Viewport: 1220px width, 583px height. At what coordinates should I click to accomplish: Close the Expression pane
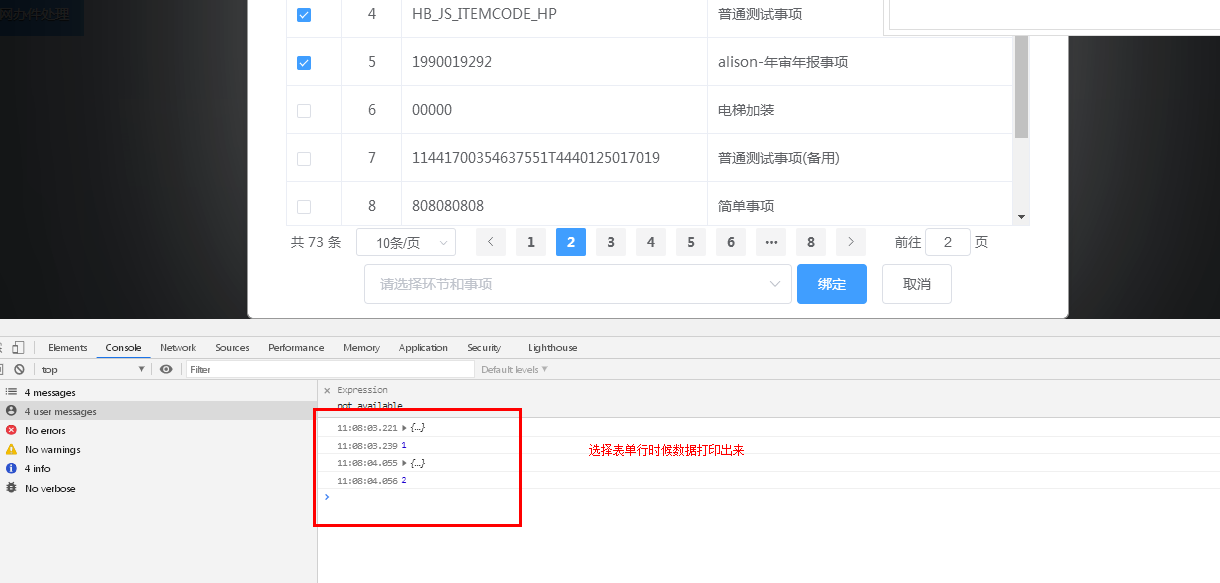[326, 390]
